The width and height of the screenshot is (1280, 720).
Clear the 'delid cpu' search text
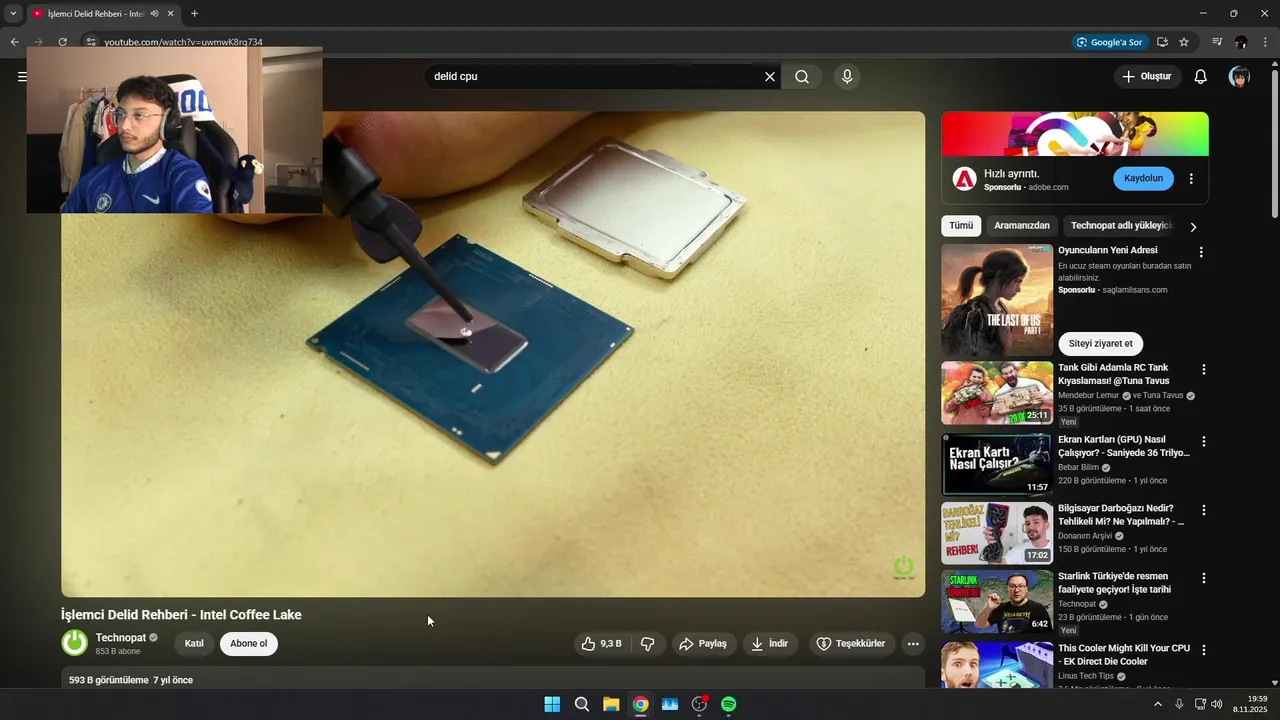[x=770, y=77]
